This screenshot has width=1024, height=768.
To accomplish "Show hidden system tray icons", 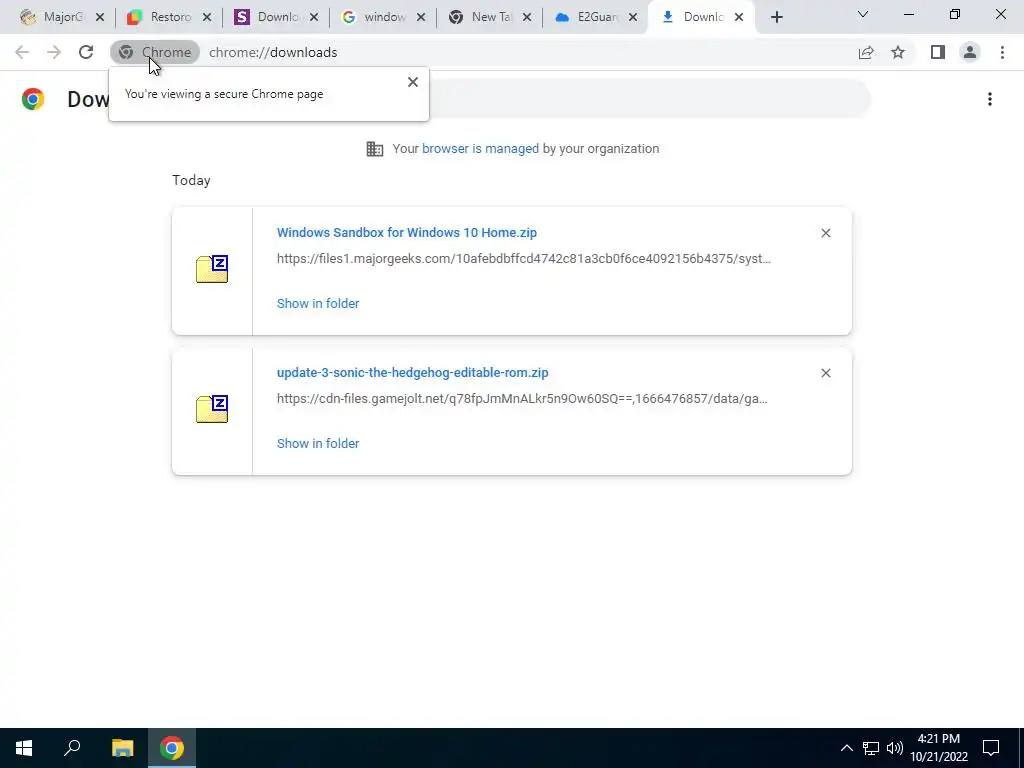I will tap(846, 748).
